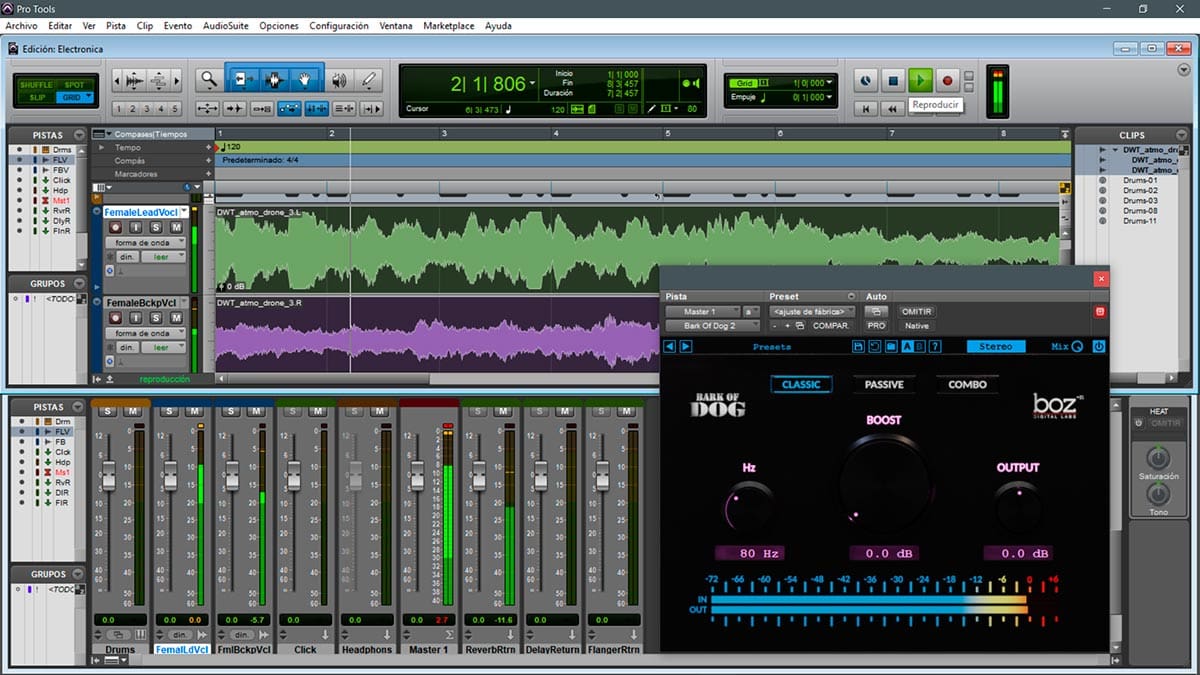Open the Empuje nudge value dropdown
1200x675 pixels.
click(x=829, y=97)
